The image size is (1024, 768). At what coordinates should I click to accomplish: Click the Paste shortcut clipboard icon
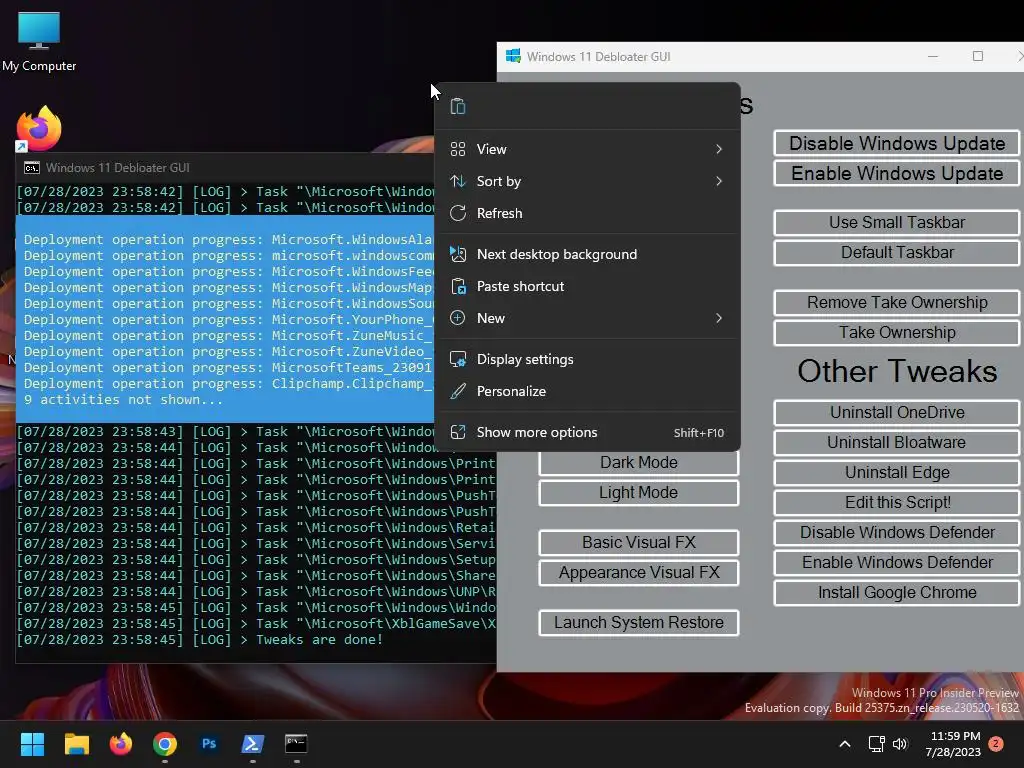click(x=458, y=286)
